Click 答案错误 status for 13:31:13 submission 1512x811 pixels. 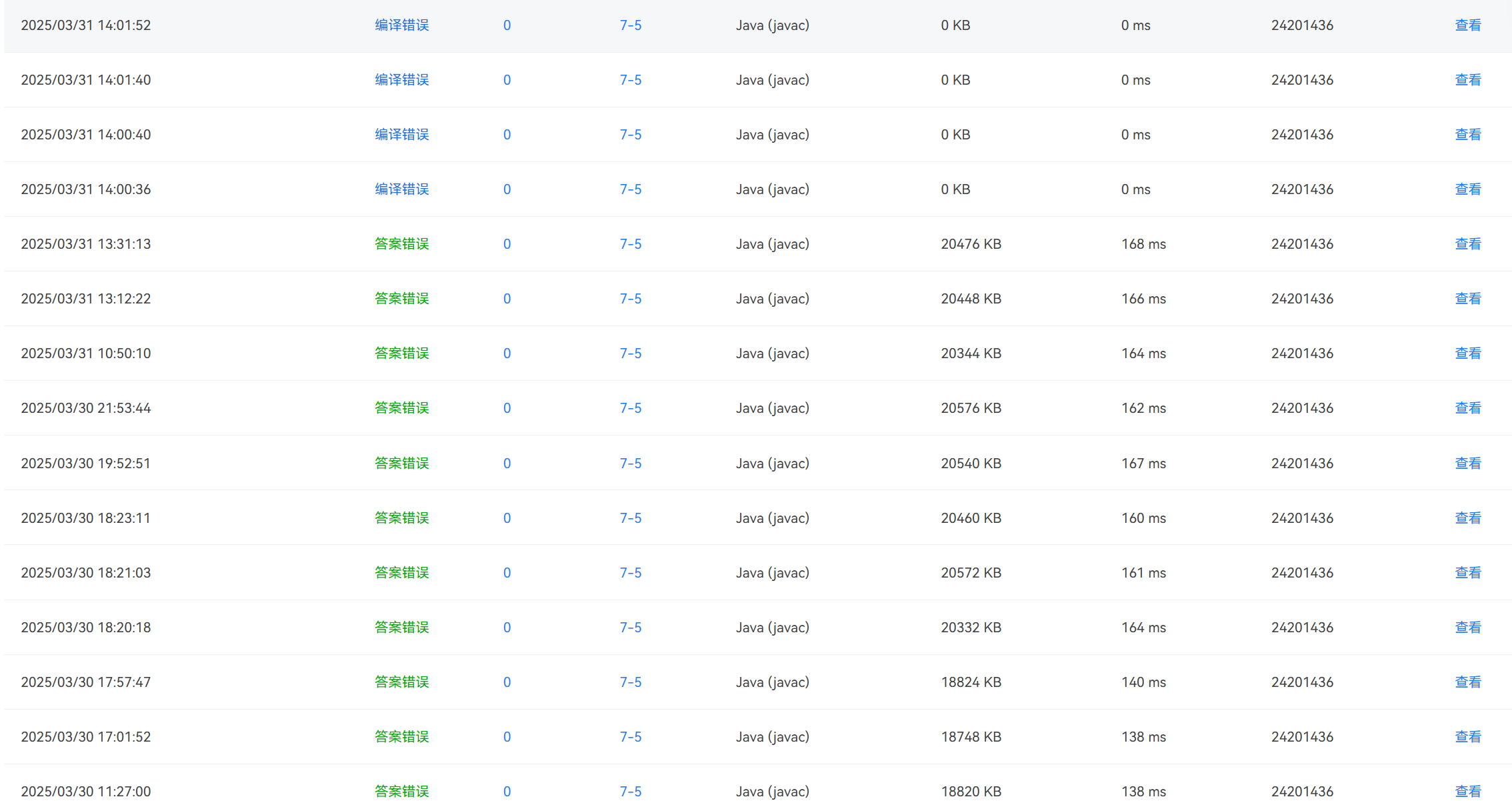pos(401,244)
